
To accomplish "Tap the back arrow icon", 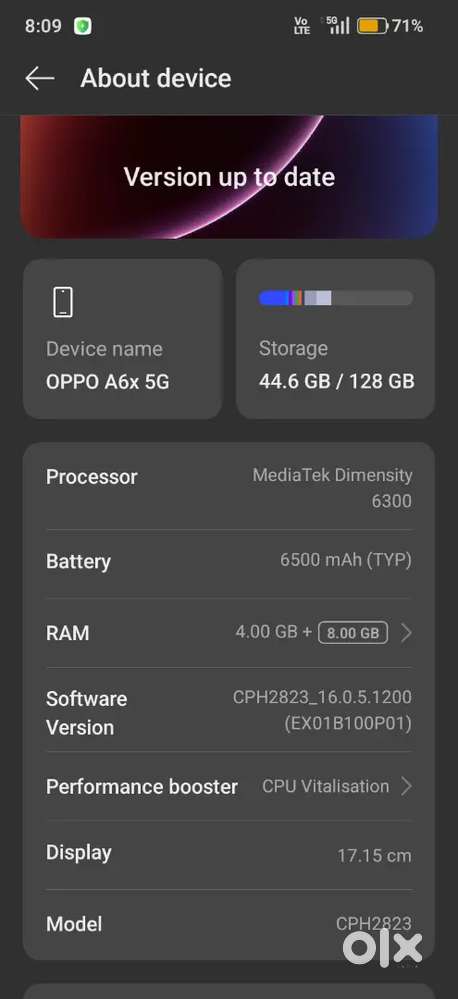I will pyautogui.click(x=39, y=78).
